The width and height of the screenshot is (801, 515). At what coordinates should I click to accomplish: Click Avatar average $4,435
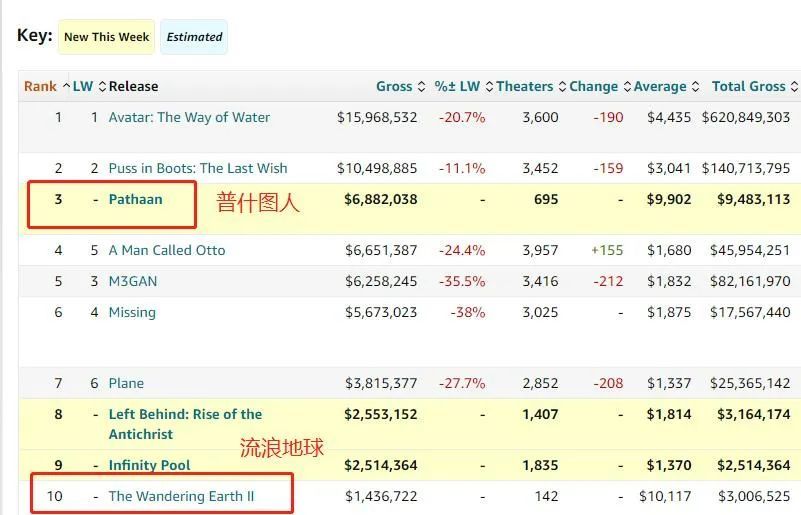[669, 118]
